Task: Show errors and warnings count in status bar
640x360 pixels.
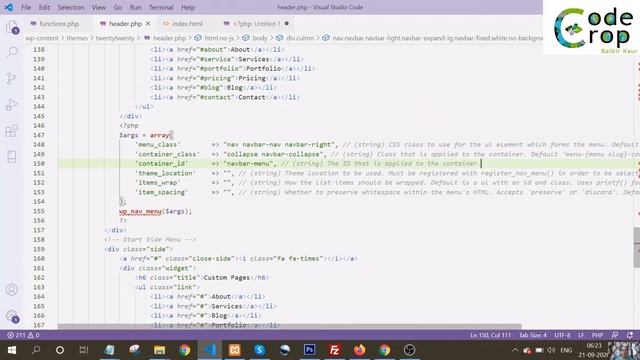Action: click(x=23, y=335)
